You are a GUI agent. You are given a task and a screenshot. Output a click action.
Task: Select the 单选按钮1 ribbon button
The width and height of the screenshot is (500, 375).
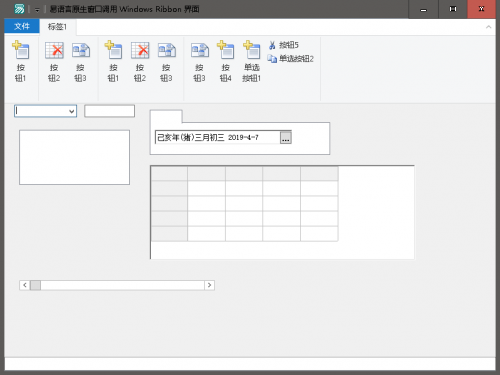point(252,62)
